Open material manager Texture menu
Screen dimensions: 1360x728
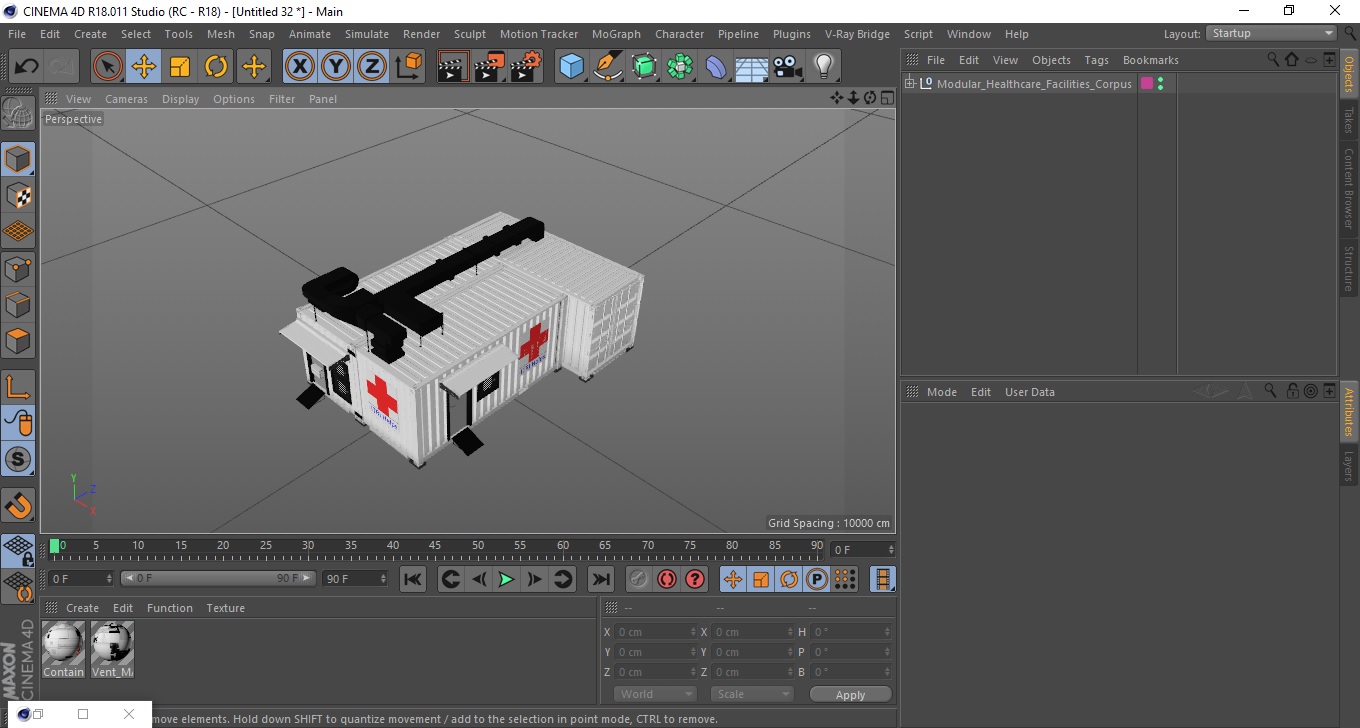(225, 608)
